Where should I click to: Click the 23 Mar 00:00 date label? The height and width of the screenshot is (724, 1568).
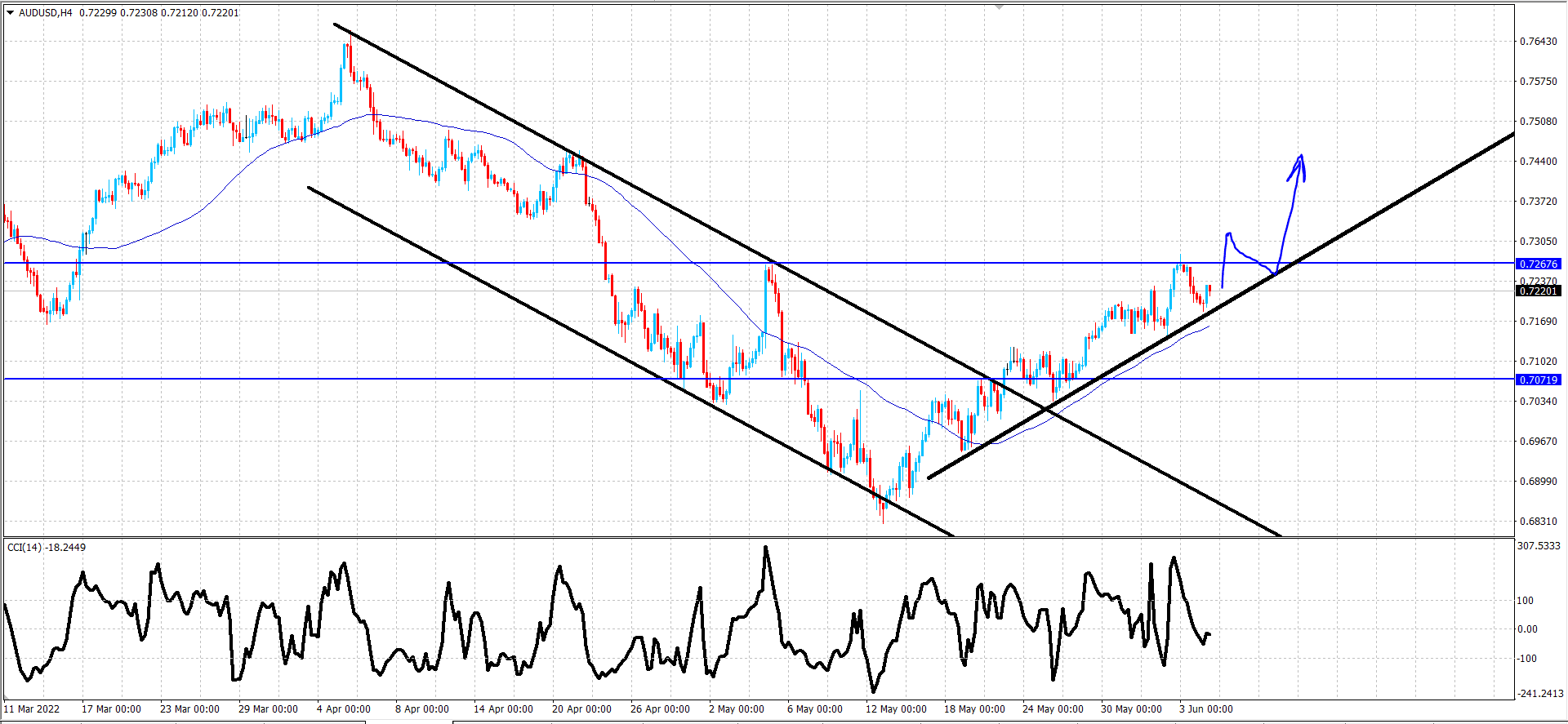[189, 708]
